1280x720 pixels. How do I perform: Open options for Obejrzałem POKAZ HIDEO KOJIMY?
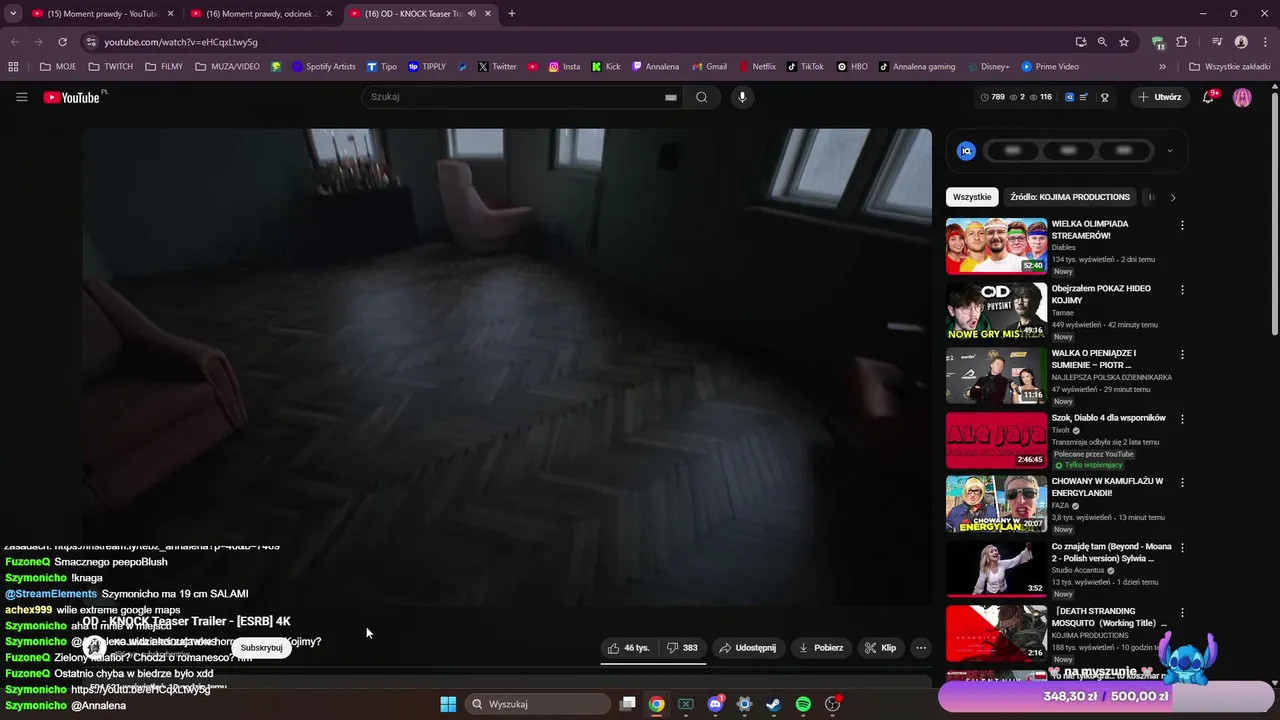pyautogui.click(x=1182, y=290)
